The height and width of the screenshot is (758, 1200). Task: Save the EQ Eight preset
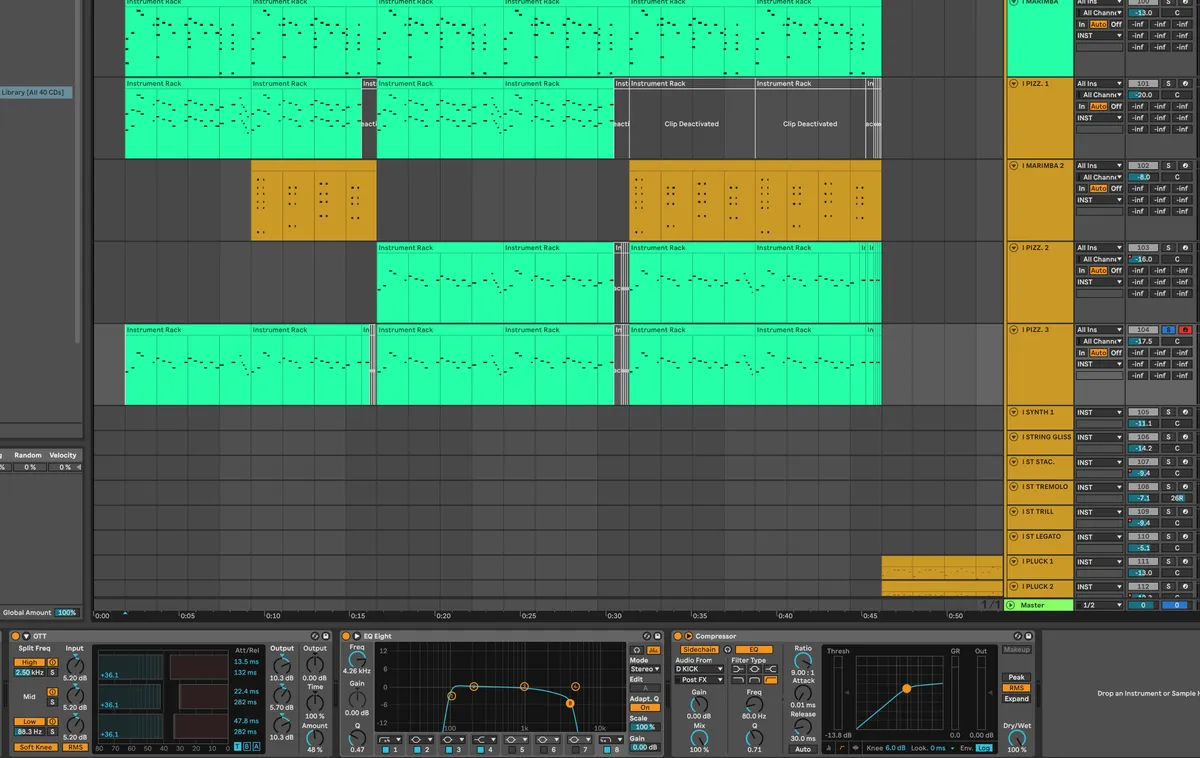(x=656, y=636)
